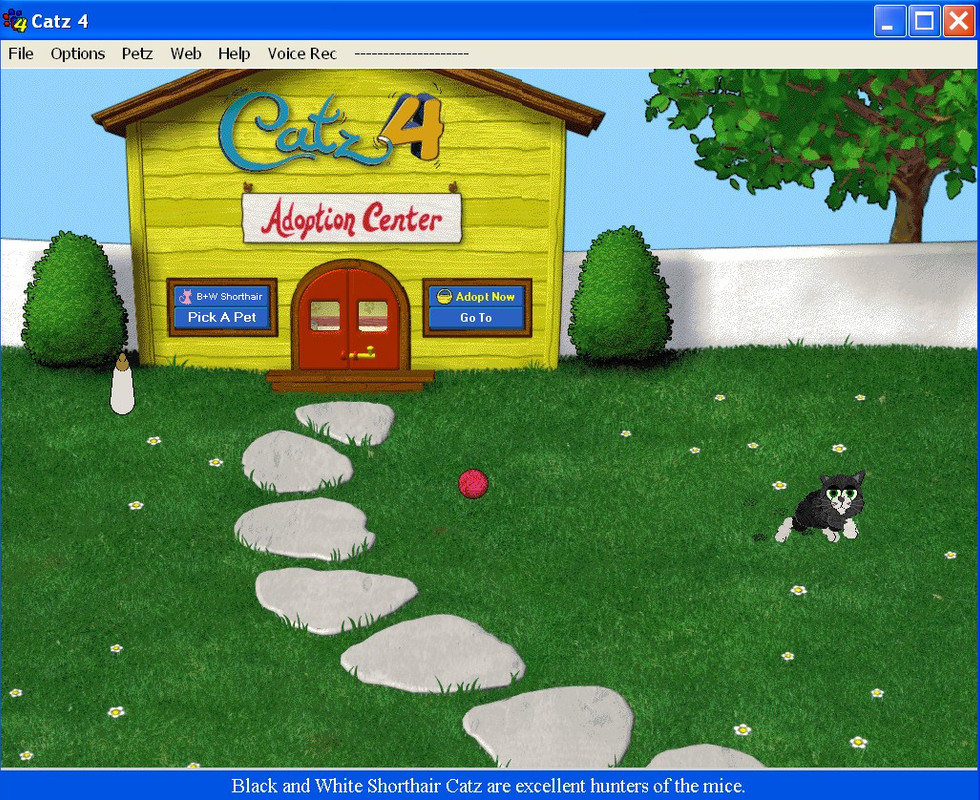Click the pink cat breed icon
980x800 pixels.
click(x=186, y=296)
